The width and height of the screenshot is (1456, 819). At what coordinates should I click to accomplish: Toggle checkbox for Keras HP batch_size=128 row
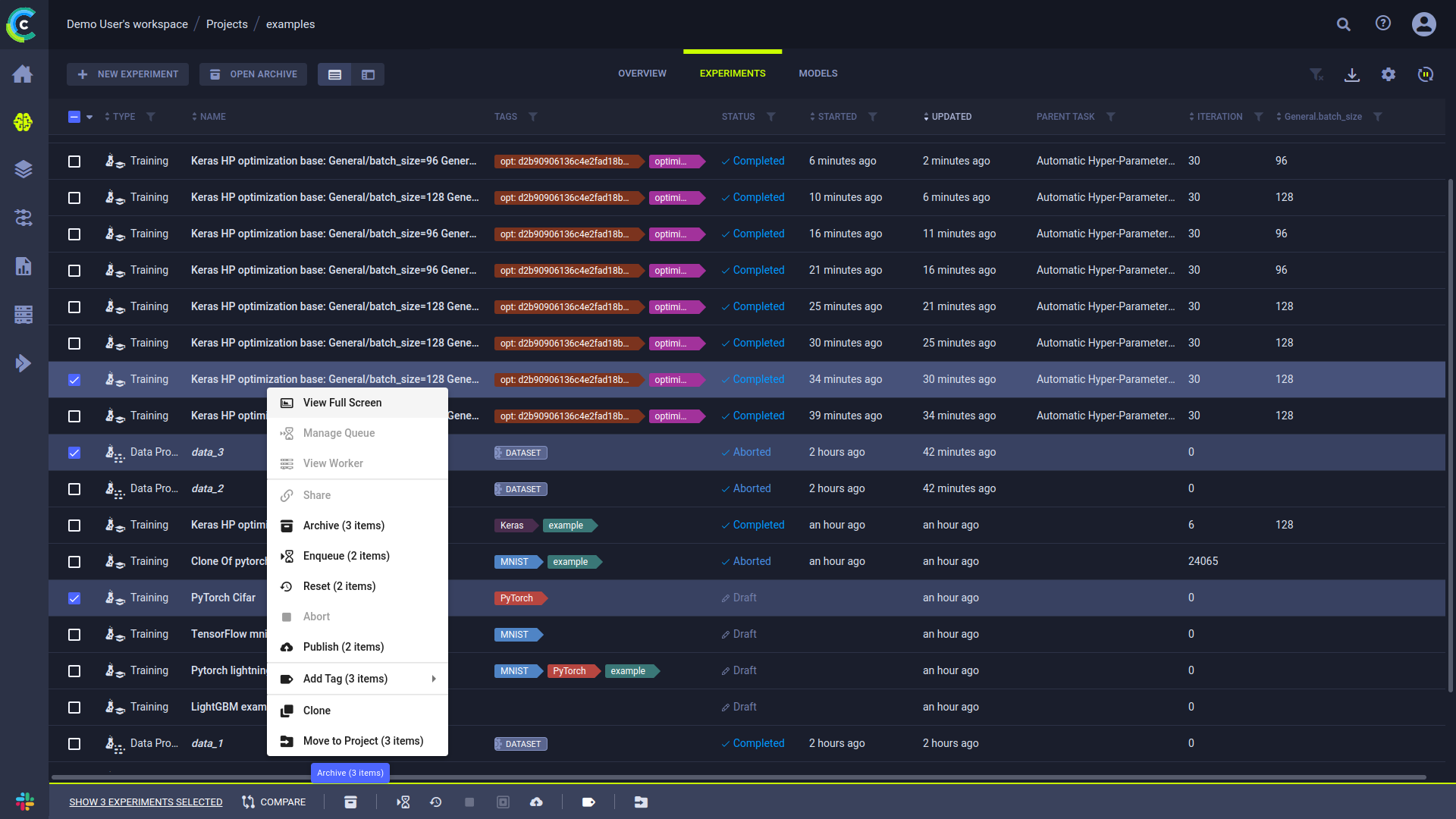75,379
